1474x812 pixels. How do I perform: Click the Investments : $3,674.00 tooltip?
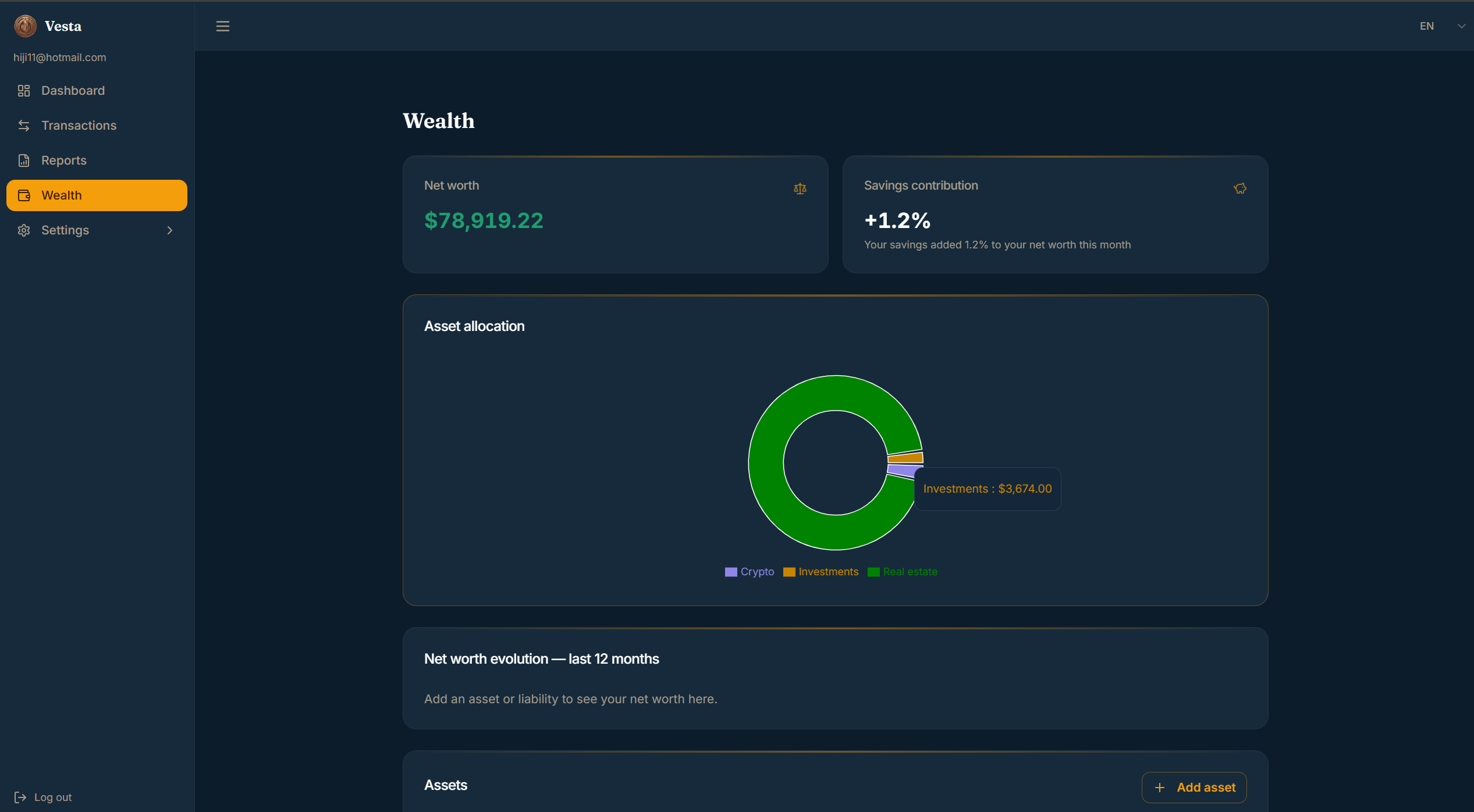click(x=988, y=489)
